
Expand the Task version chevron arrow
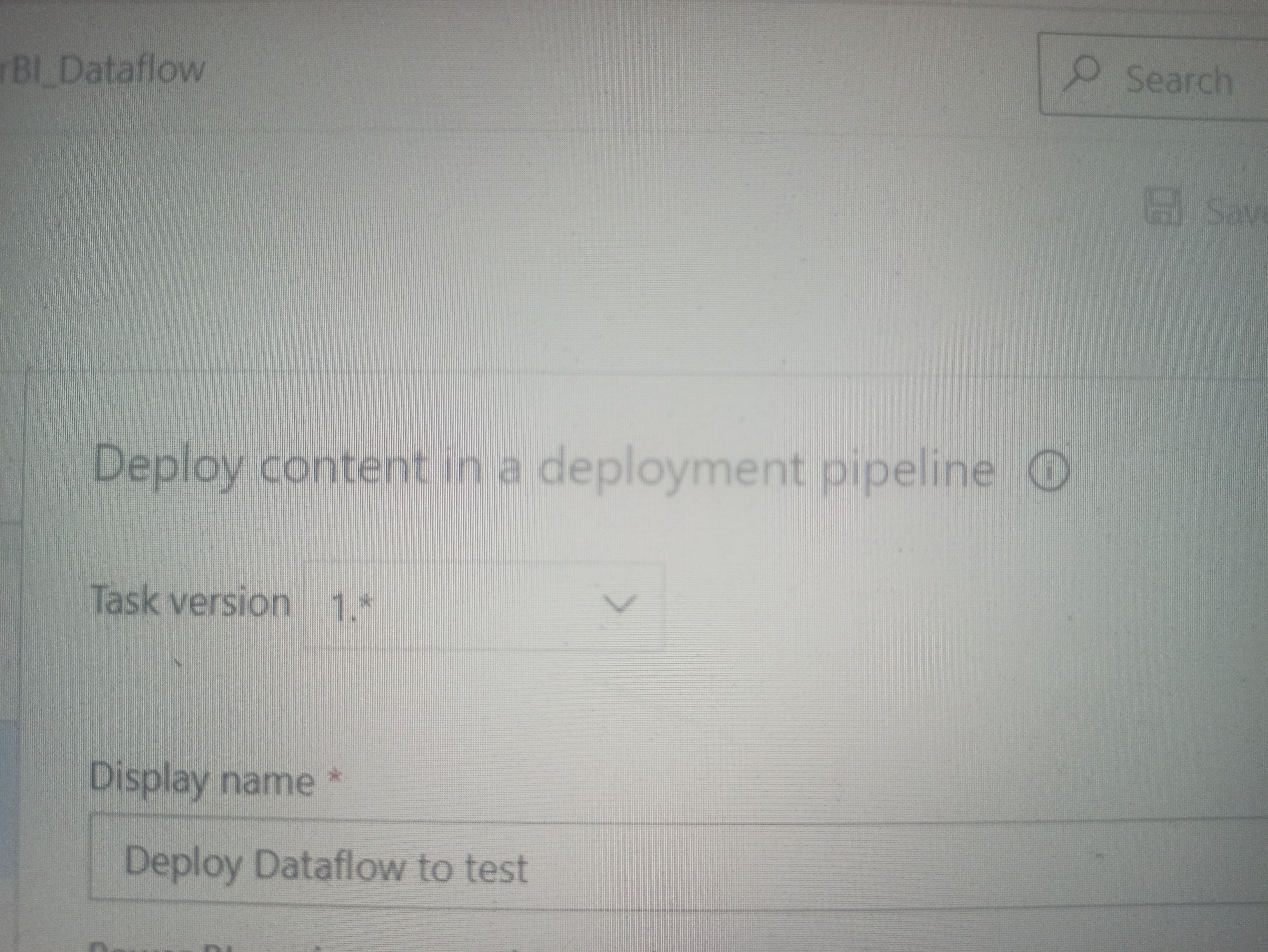(620, 603)
